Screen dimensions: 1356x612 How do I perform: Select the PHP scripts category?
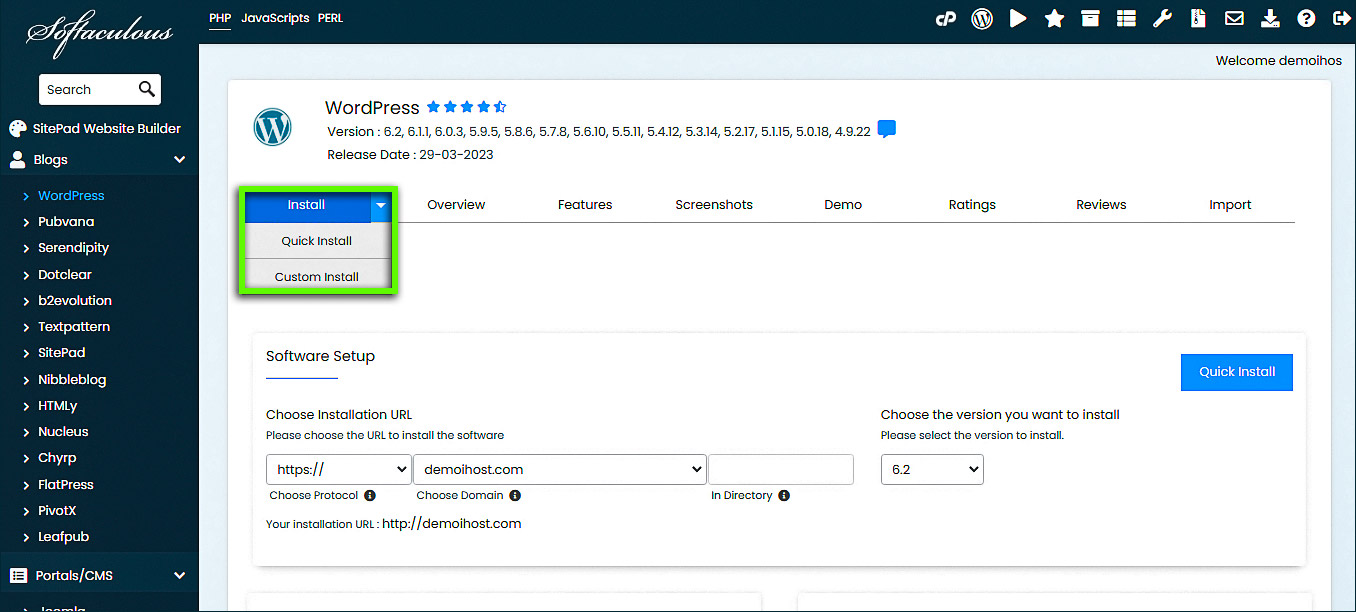220,18
